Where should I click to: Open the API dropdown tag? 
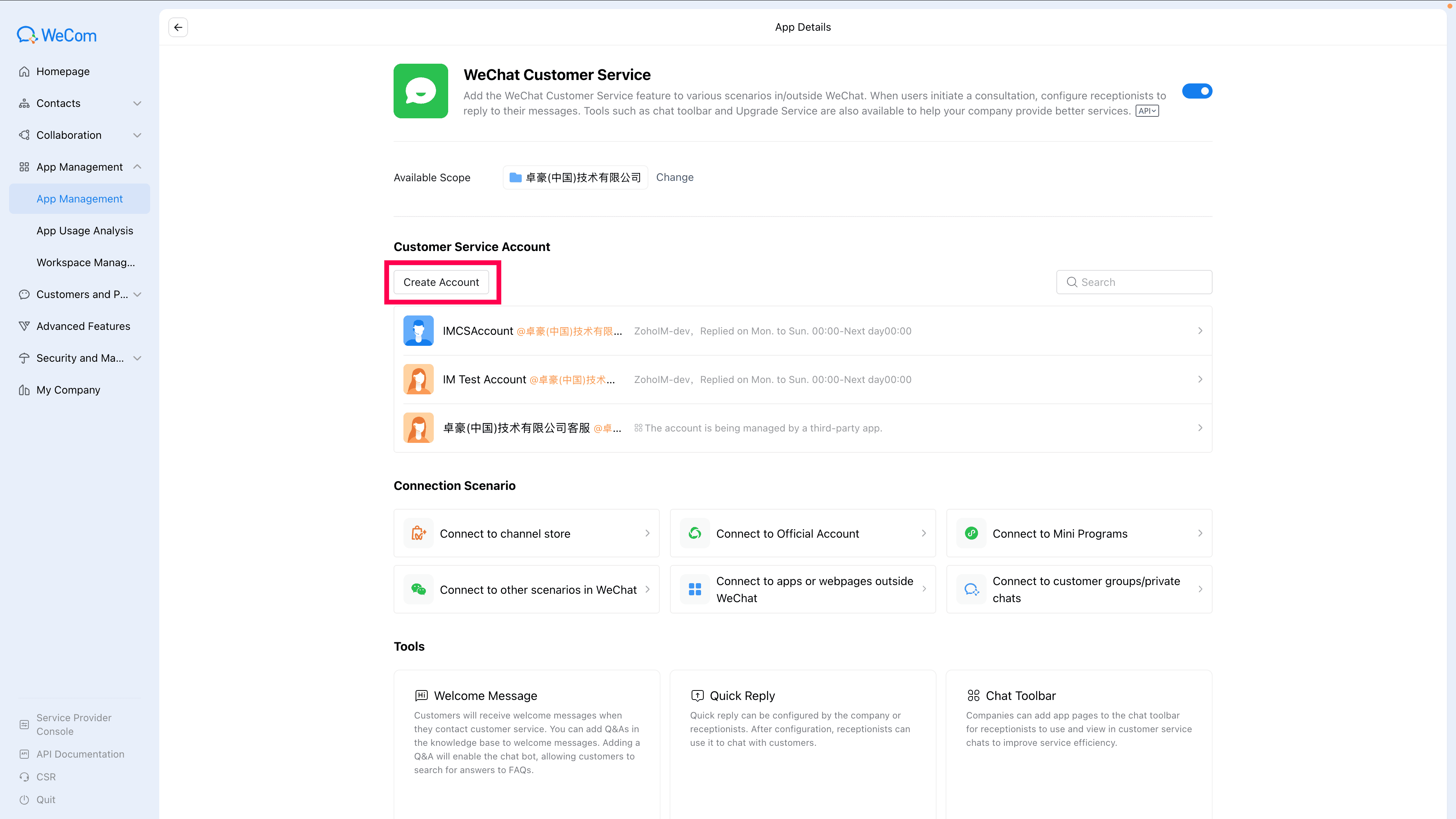pos(1147,111)
